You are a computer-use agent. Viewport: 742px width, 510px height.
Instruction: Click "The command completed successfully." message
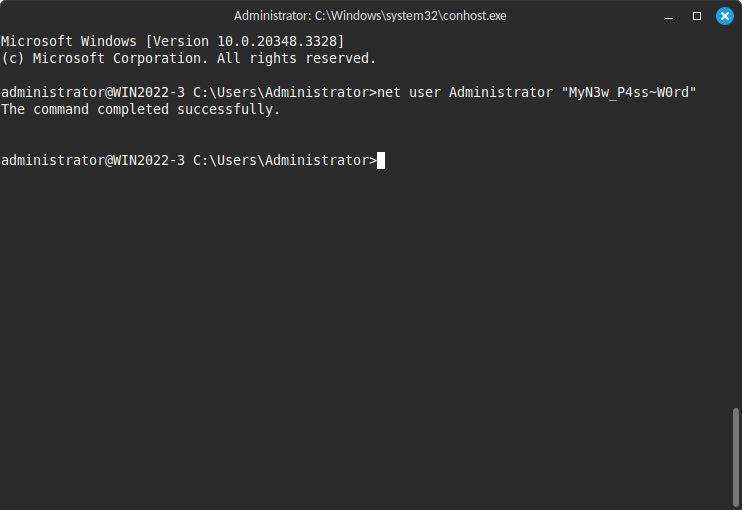tap(140, 109)
